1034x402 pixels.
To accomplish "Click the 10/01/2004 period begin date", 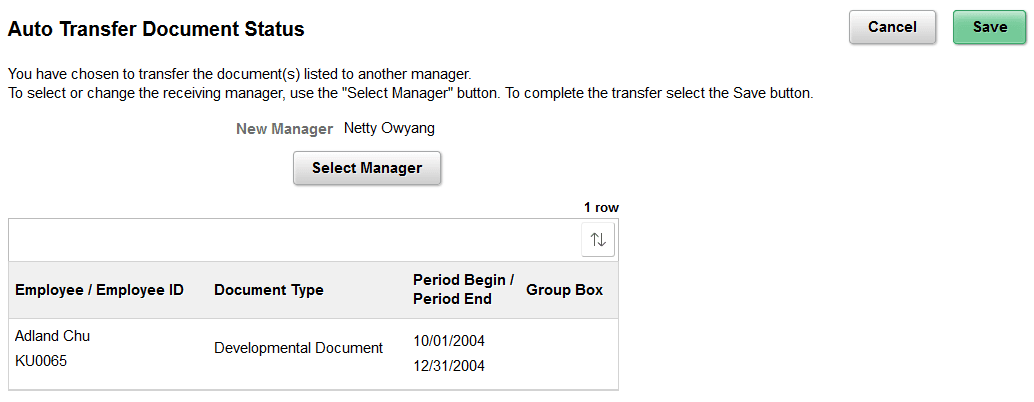I will point(449,342).
